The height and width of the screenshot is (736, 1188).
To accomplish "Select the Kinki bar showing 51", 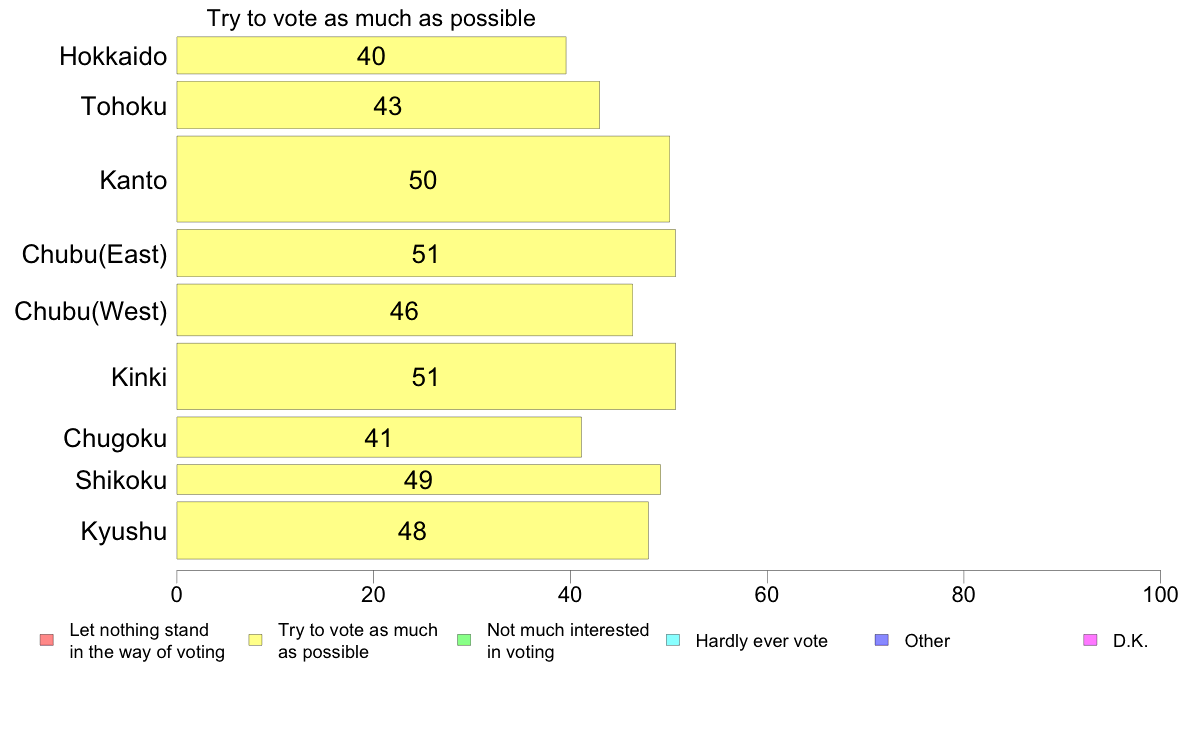I will pos(426,376).
